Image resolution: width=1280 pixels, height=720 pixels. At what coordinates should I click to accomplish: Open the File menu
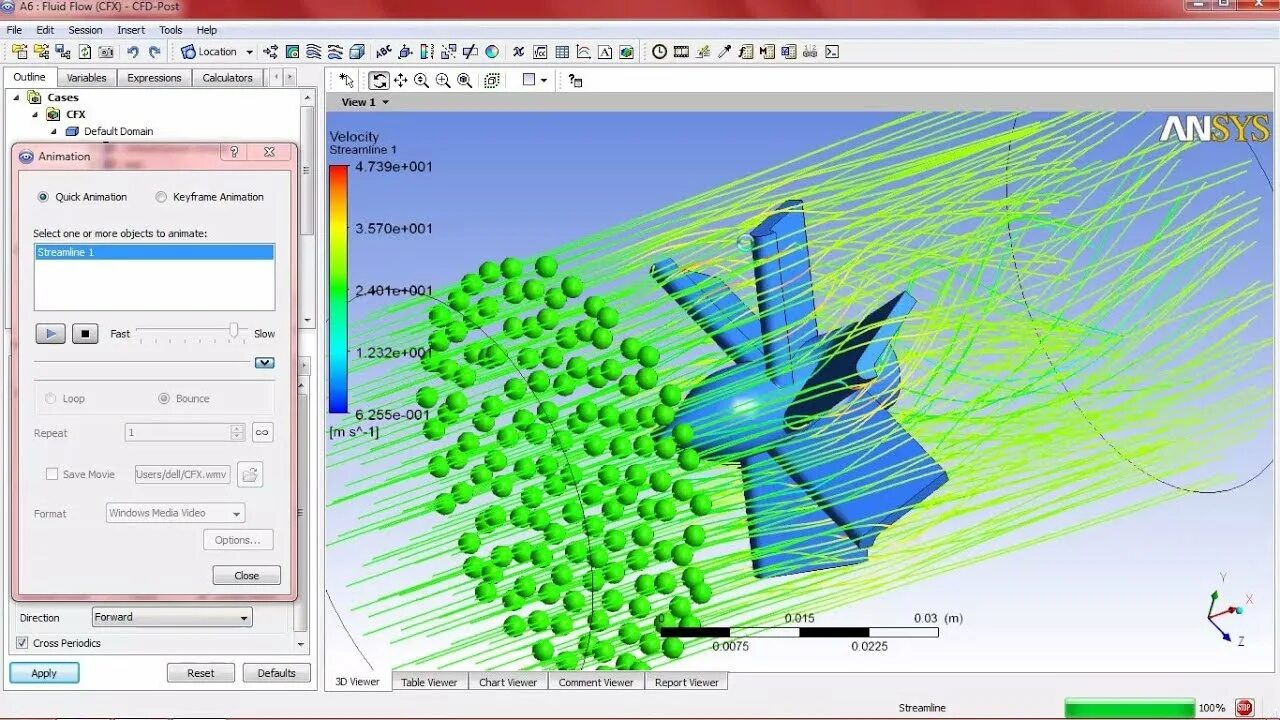point(14,30)
